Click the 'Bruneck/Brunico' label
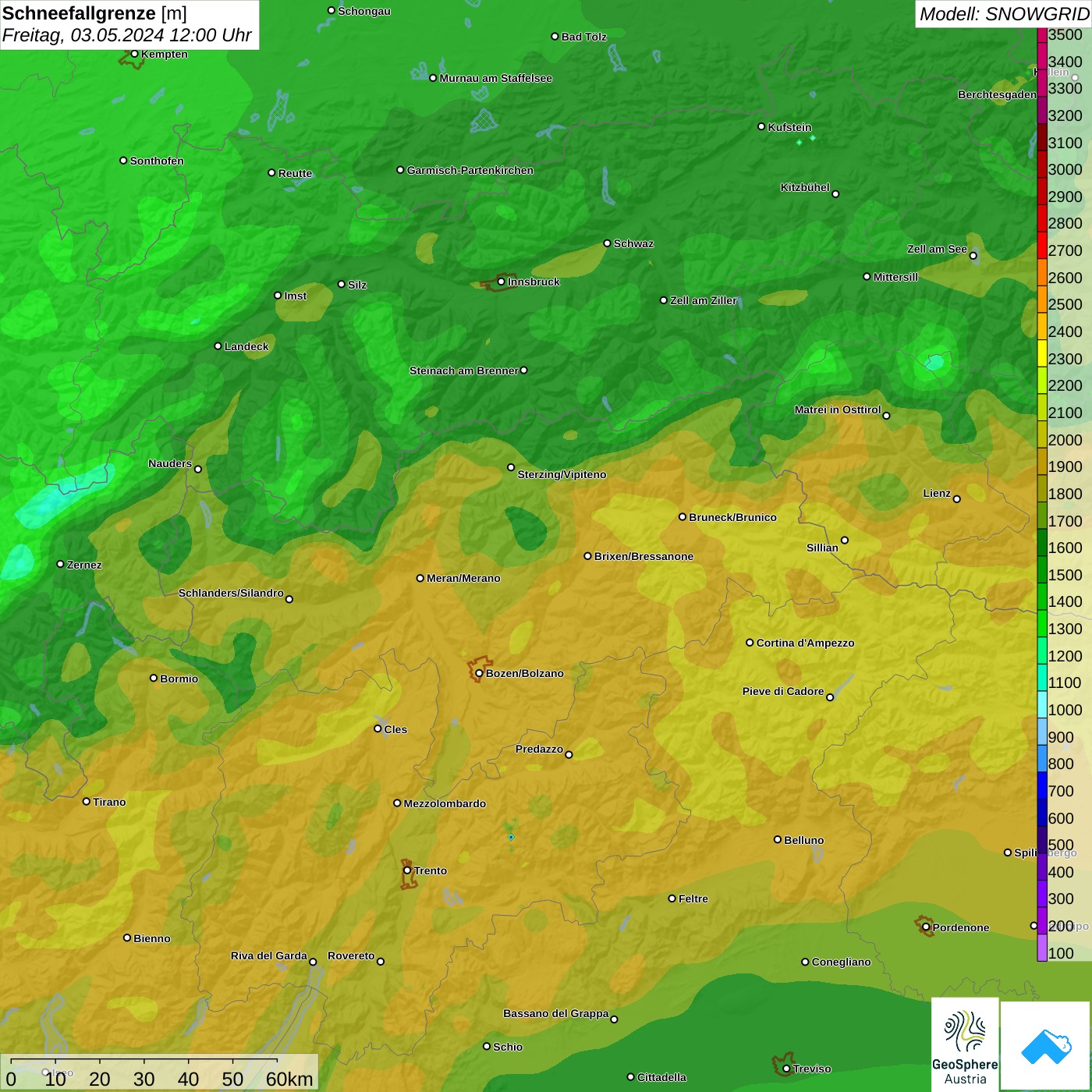Screen dimensions: 1092x1092 tap(732, 517)
